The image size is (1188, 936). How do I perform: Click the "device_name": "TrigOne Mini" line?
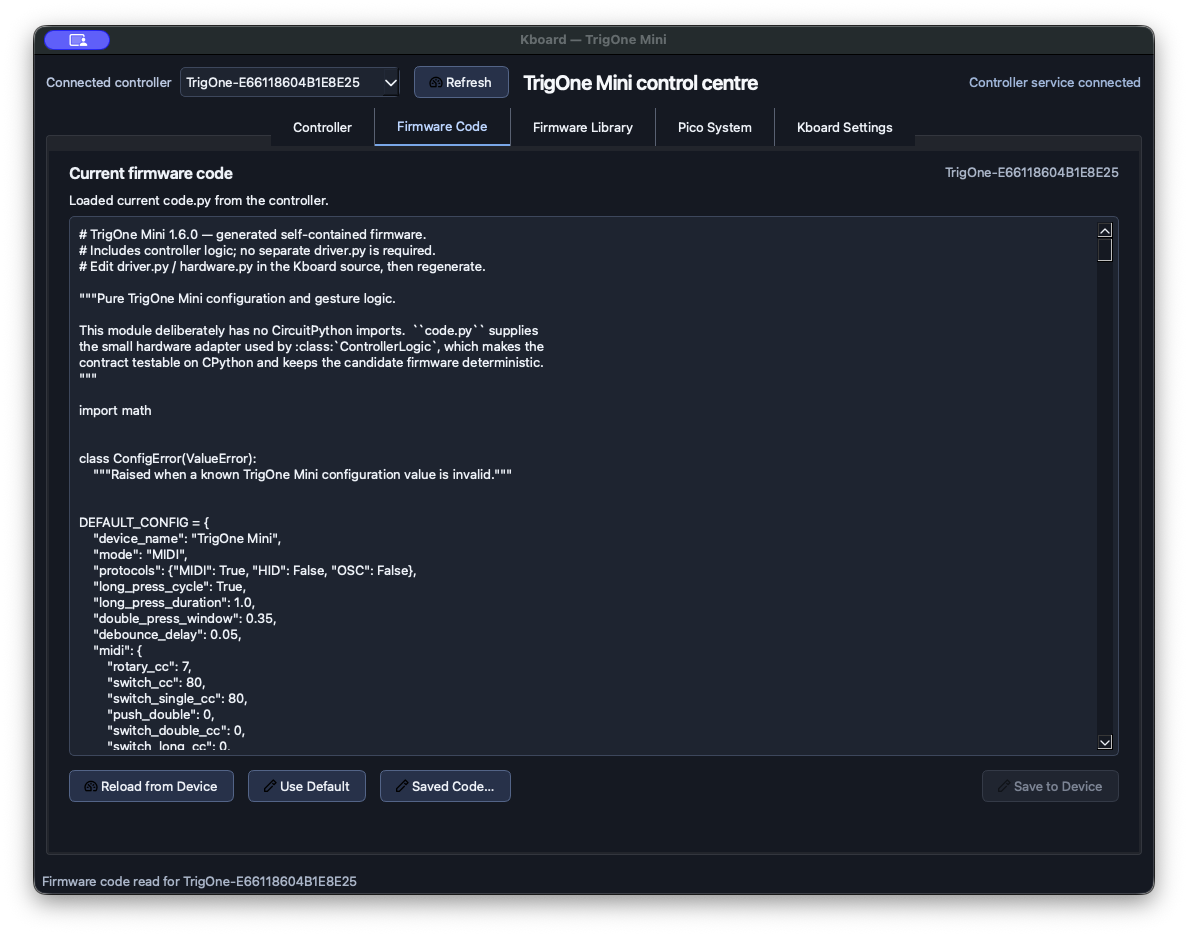(x=187, y=538)
